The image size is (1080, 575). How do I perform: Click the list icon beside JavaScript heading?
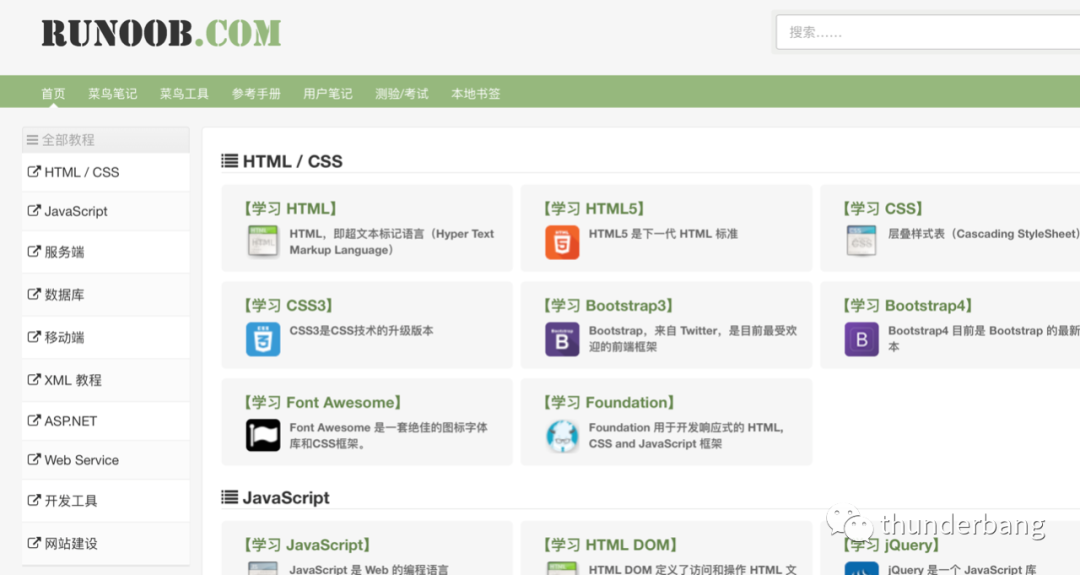(x=229, y=497)
